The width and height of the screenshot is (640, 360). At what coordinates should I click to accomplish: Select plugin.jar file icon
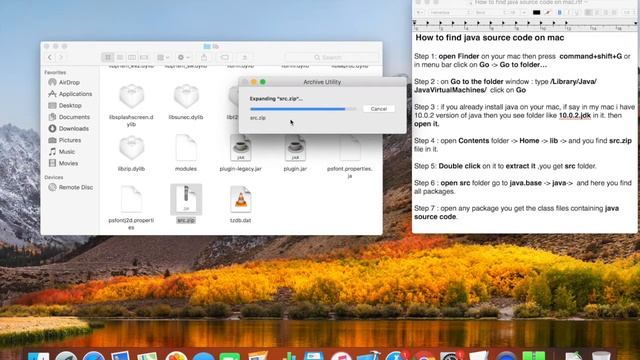(295, 148)
